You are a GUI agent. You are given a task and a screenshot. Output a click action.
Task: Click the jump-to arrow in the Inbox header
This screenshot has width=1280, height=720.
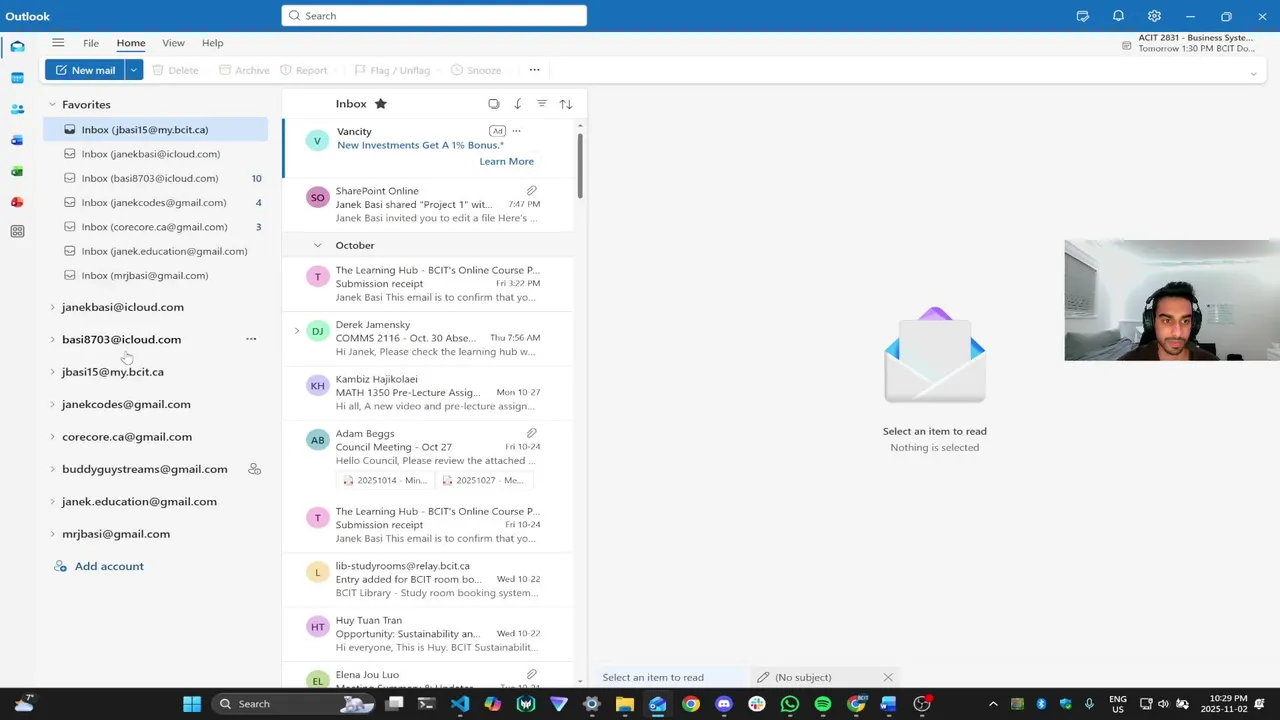(517, 104)
